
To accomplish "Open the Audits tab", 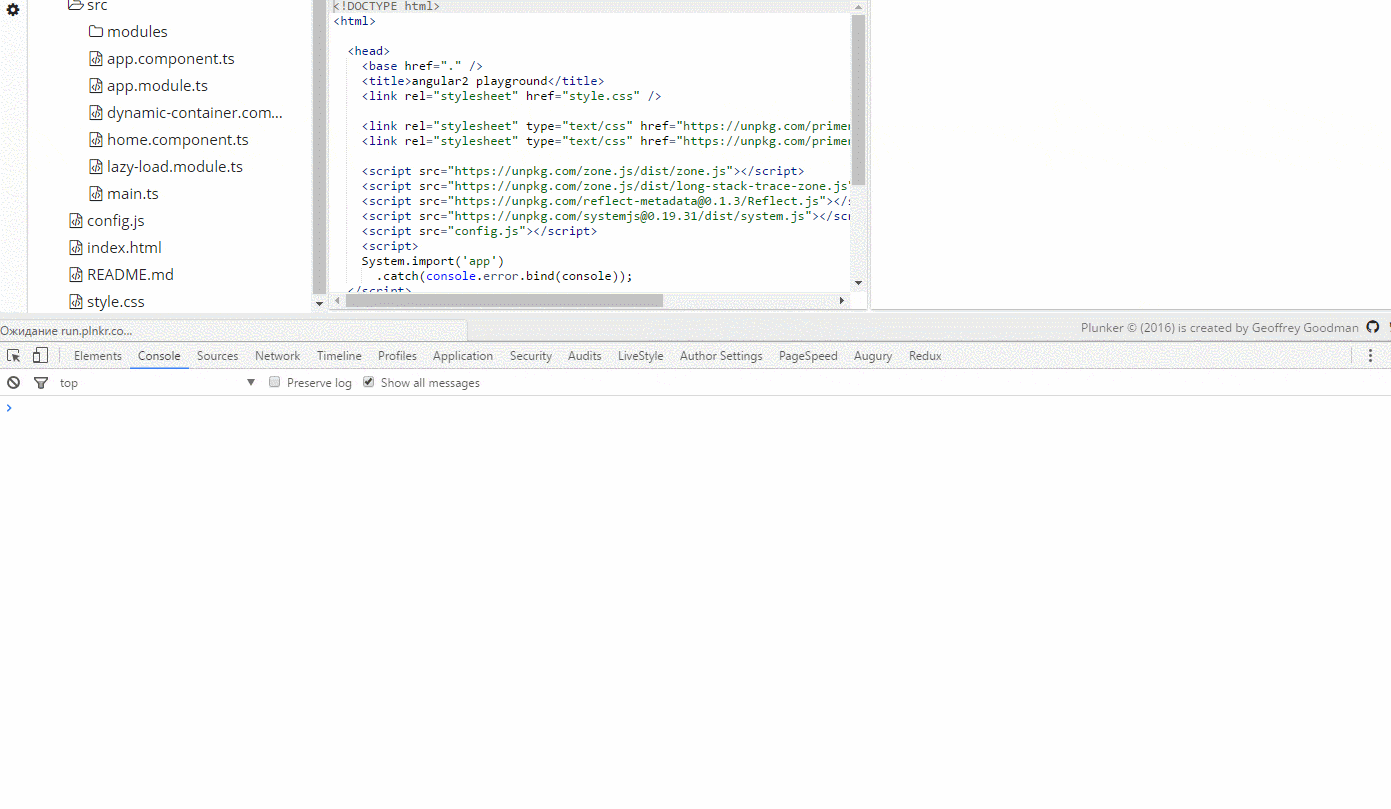I will [x=585, y=355].
